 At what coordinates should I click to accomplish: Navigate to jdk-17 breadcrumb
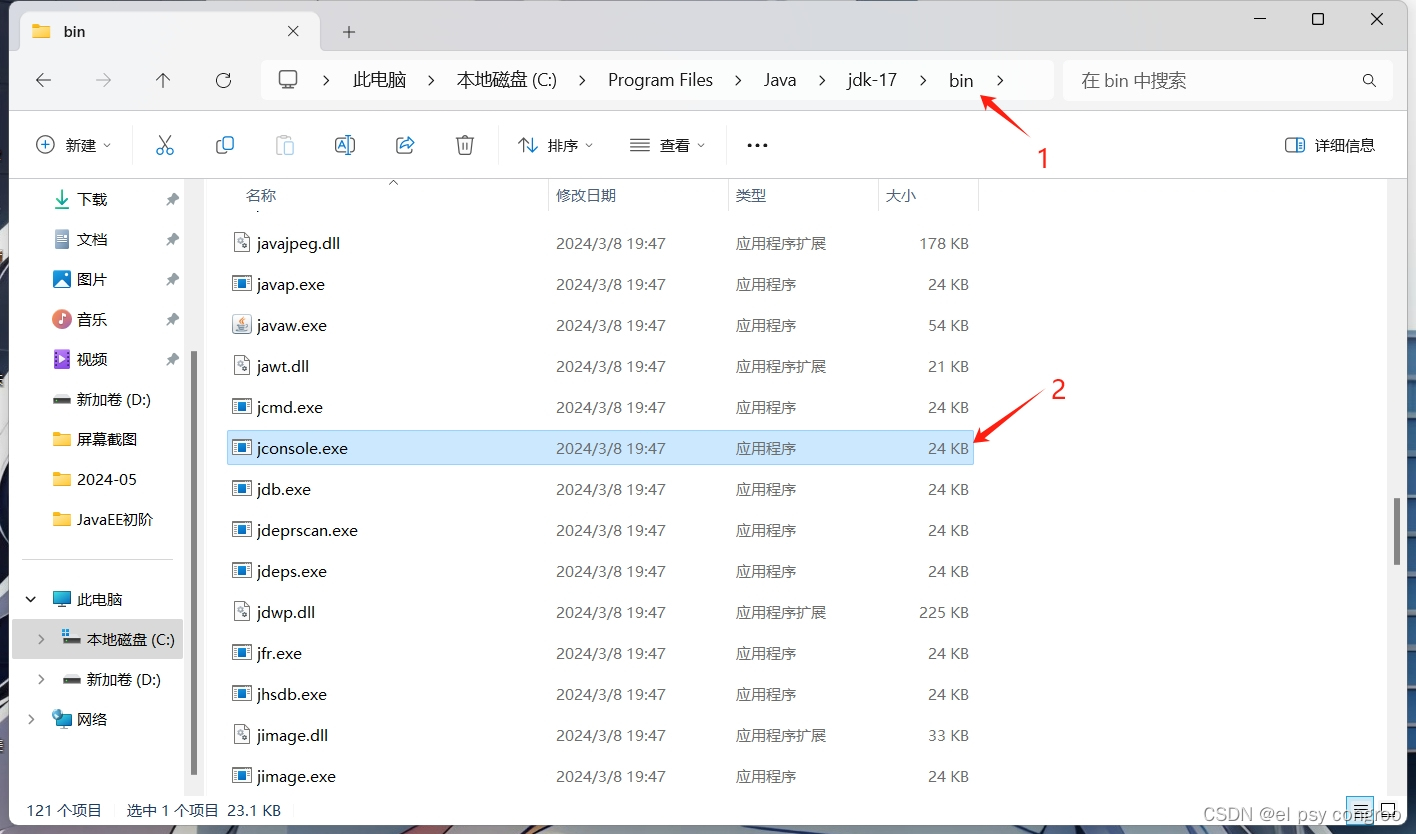point(872,81)
